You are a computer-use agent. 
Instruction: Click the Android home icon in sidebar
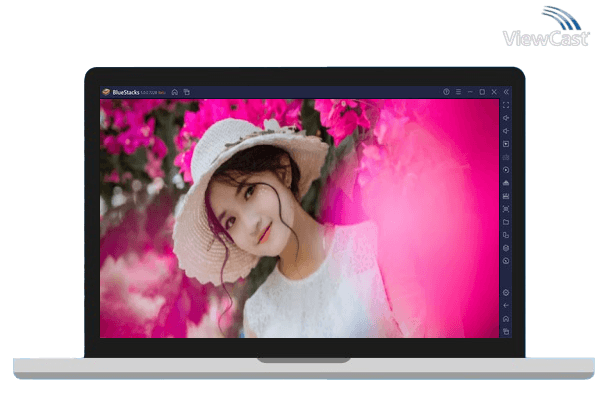click(x=506, y=319)
